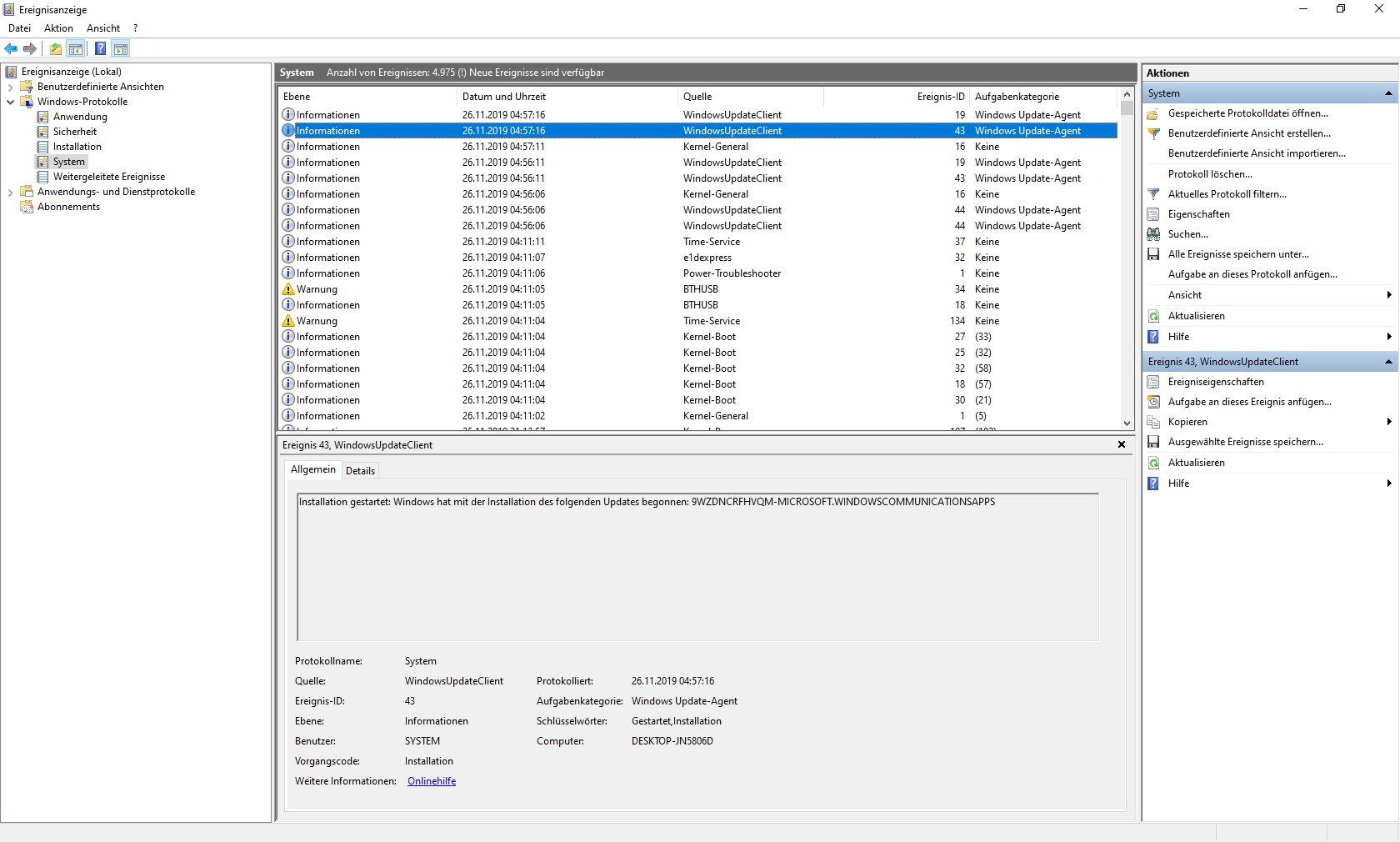Click the funnel icon for Aktuelles Protokoll filtern
1400x842 pixels.
pyautogui.click(x=1153, y=194)
